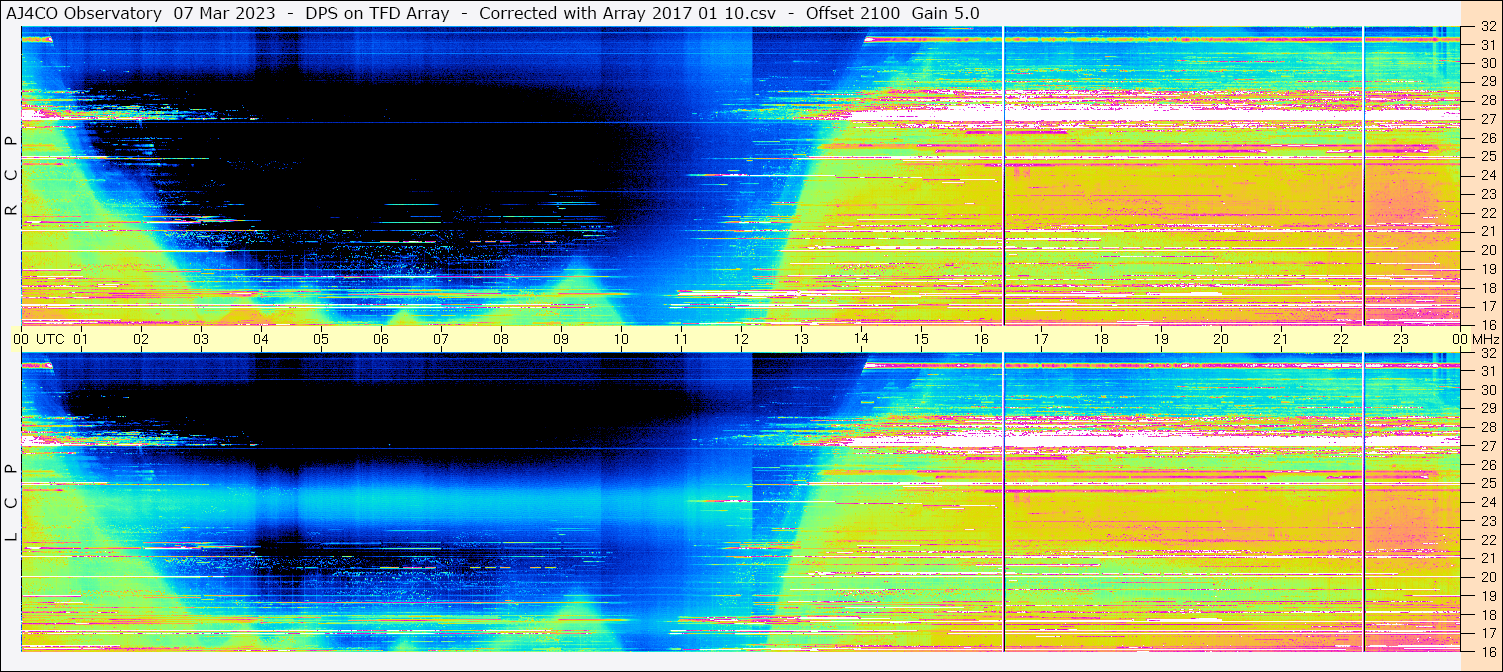The width and height of the screenshot is (1503, 672).
Task: Click the 'MHz' unit label on time axis
Action: pyautogui.click(x=1485, y=339)
